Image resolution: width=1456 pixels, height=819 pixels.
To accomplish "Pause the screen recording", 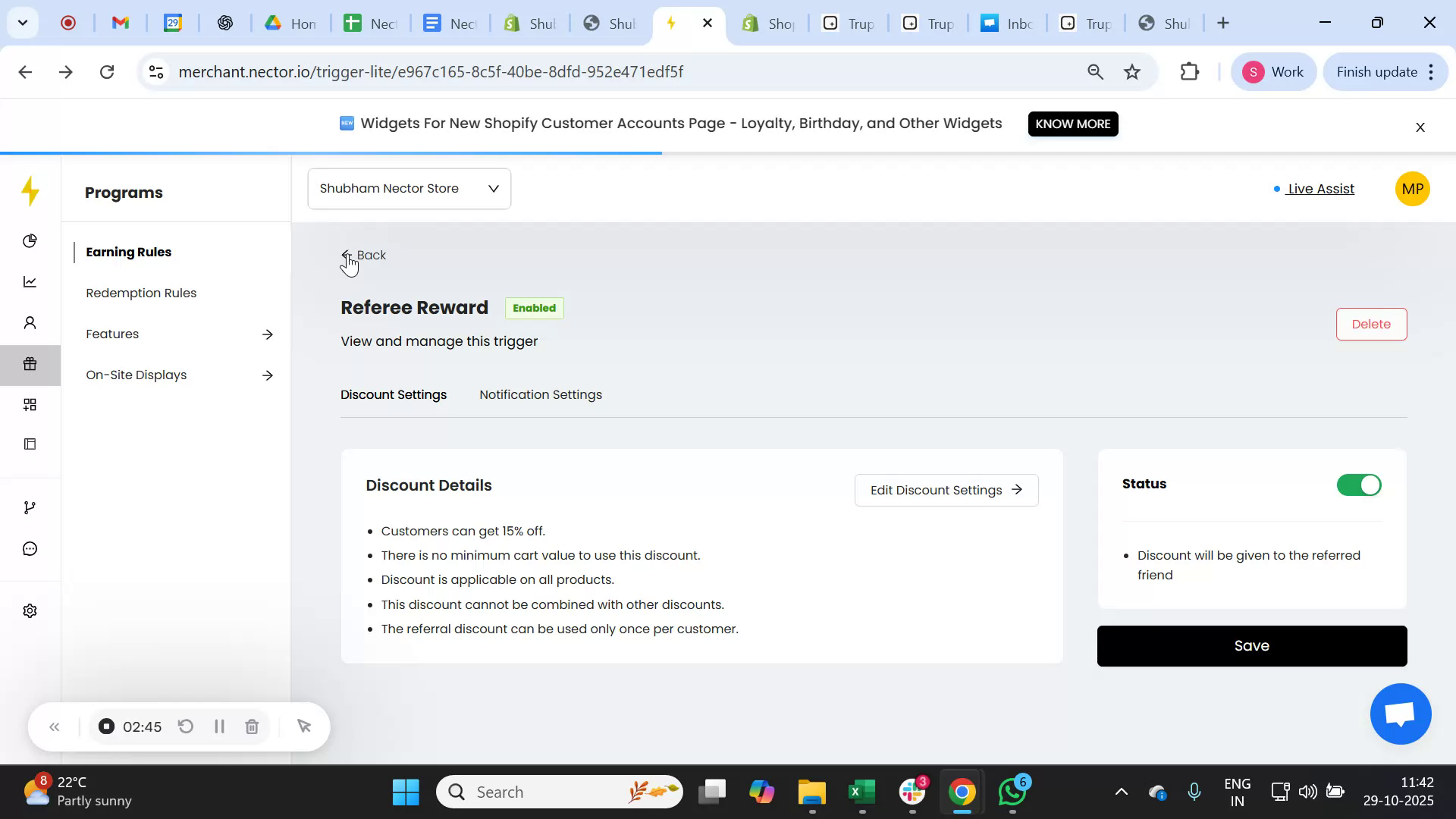I will tap(218, 726).
